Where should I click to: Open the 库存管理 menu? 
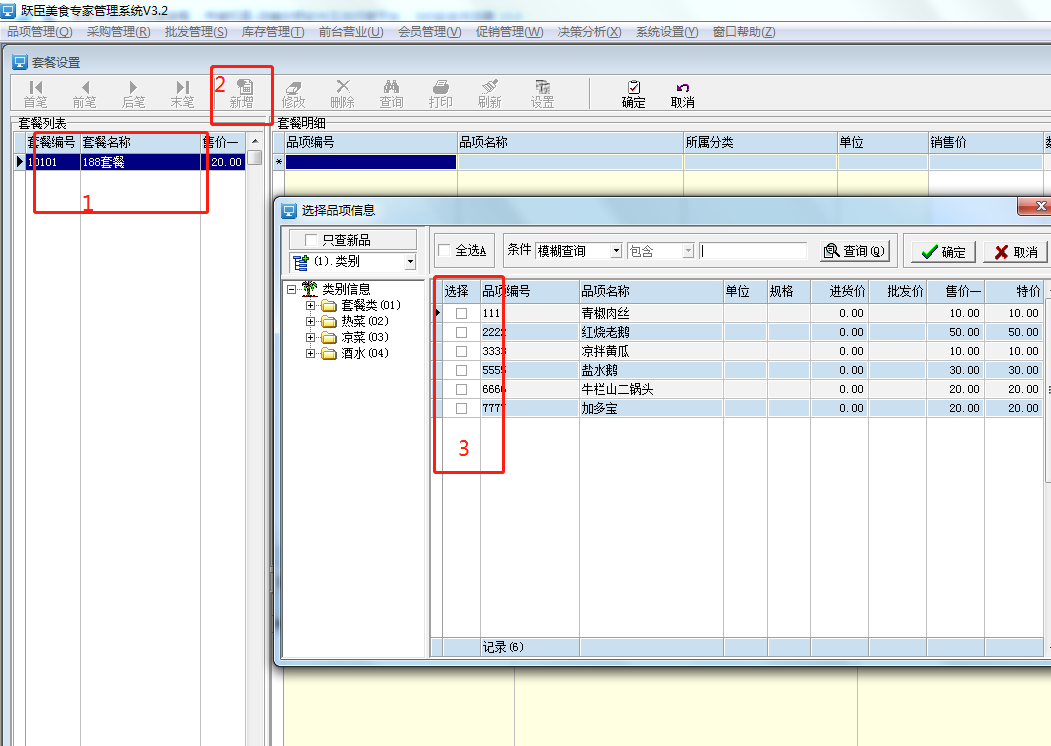point(272,32)
